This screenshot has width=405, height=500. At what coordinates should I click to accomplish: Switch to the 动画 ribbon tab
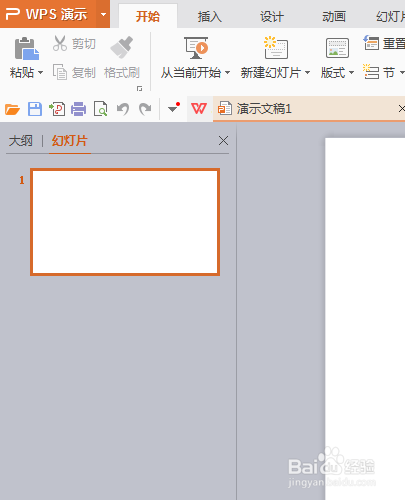pyautogui.click(x=334, y=16)
